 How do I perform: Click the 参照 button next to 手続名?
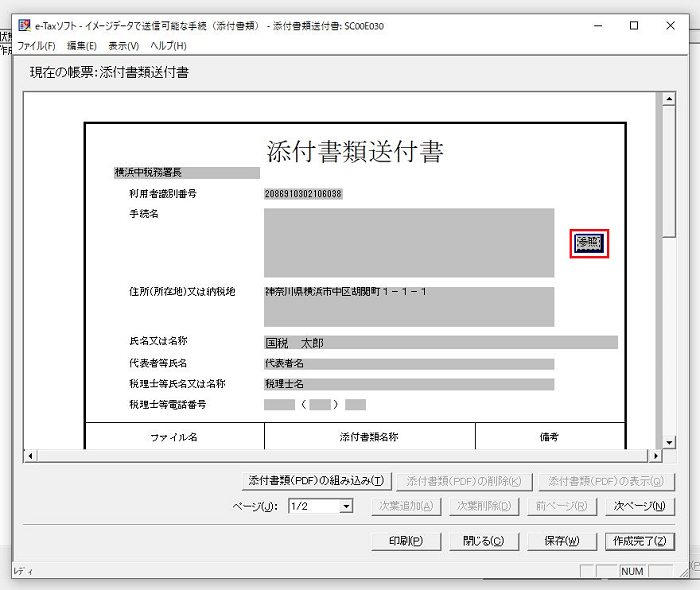tap(589, 243)
